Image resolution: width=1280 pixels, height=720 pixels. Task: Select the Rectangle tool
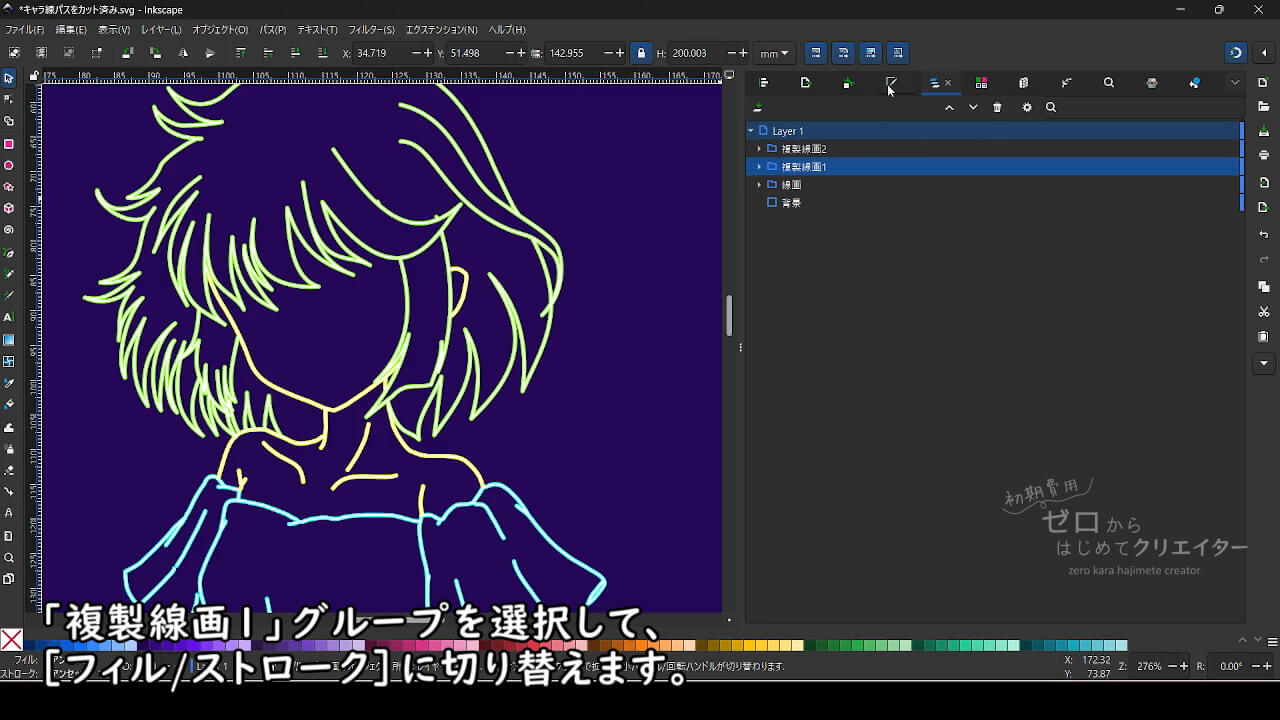9,143
